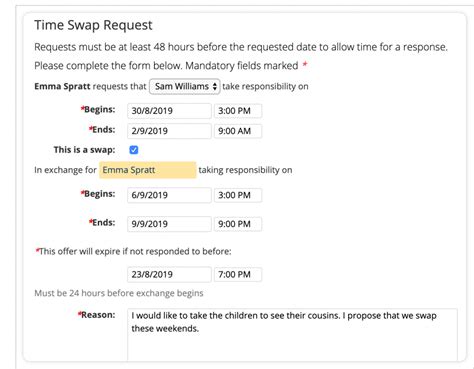Click the 'This offer will expire' label
This screenshot has width=474, height=369.
tap(133, 251)
